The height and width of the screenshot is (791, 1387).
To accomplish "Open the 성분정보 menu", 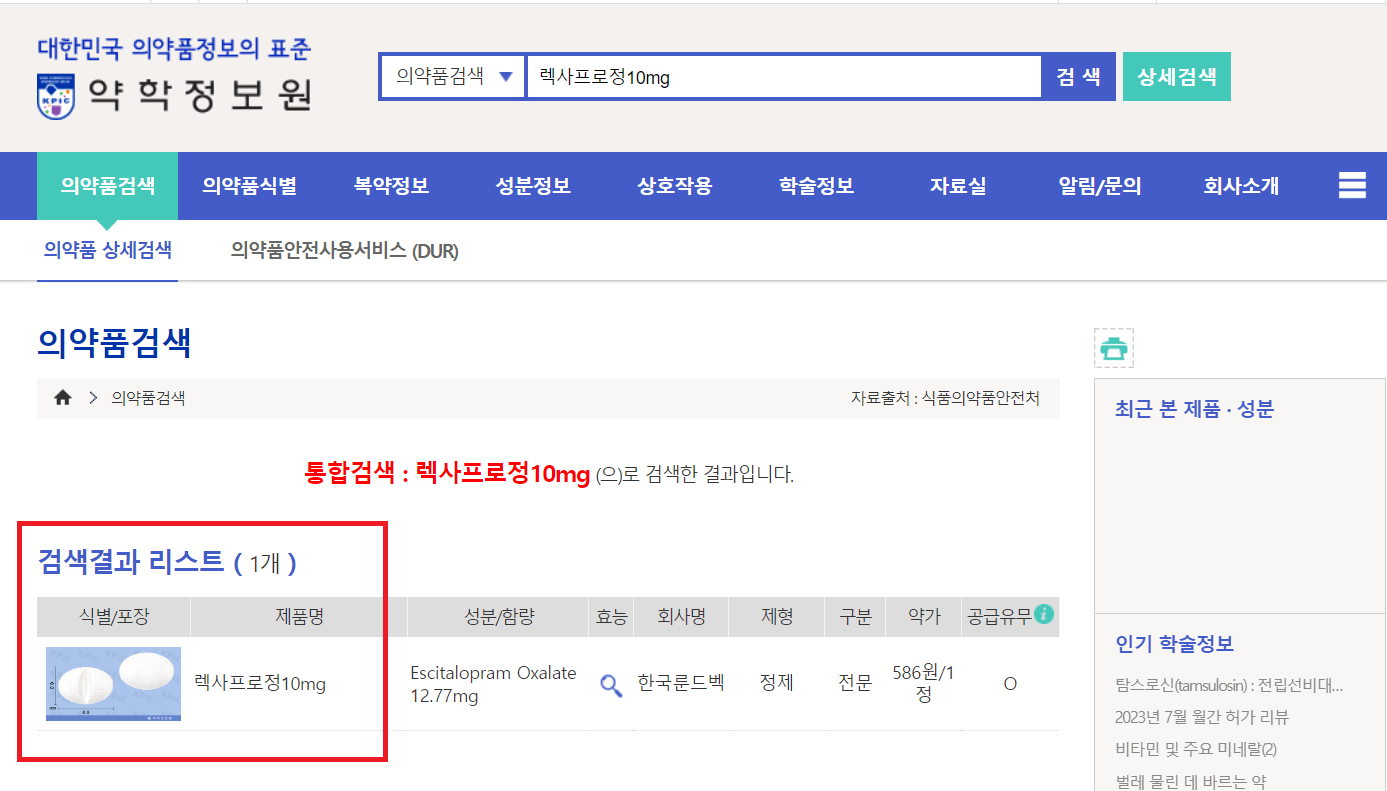I will click(x=533, y=186).
